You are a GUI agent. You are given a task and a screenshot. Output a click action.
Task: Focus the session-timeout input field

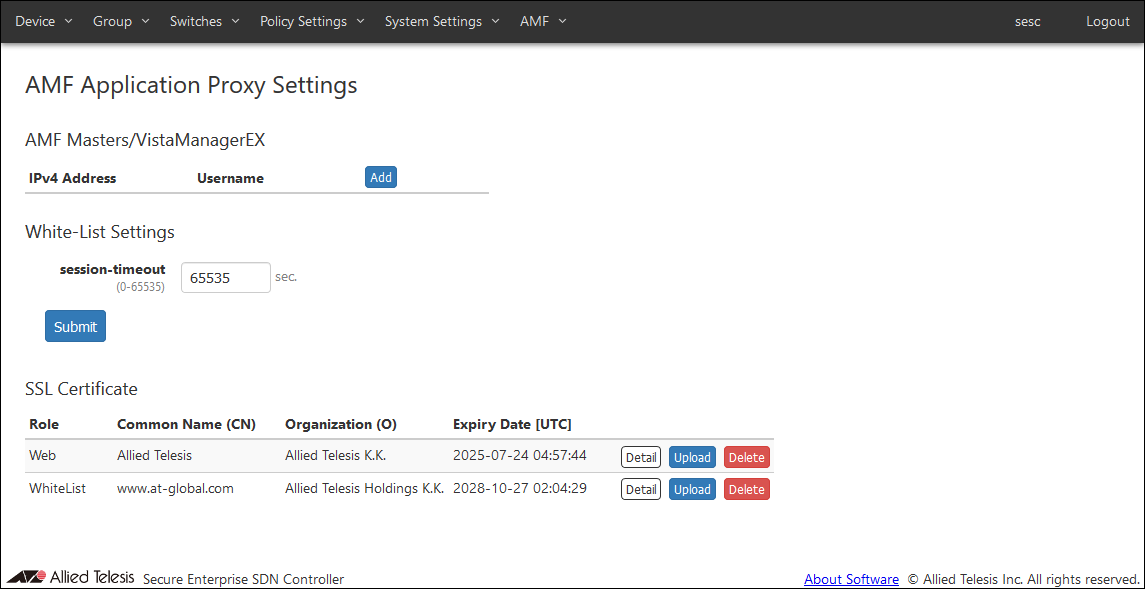tap(226, 277)
